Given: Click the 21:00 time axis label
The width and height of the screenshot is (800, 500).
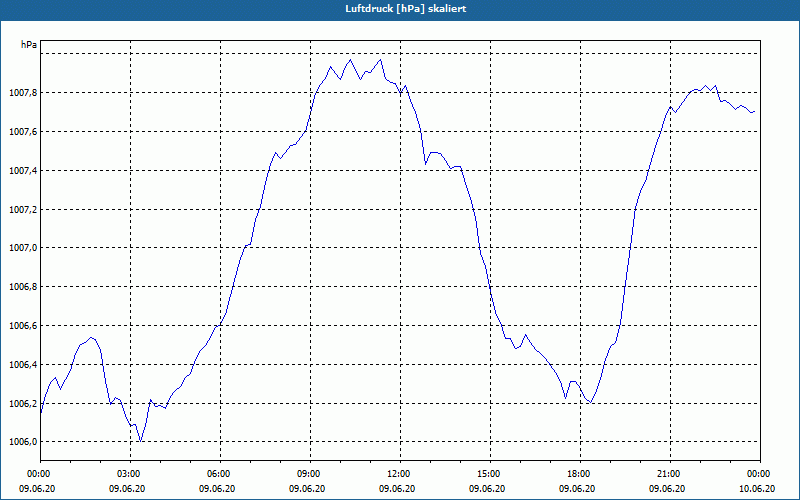Looking at the screenshot, I should [670, 474].
